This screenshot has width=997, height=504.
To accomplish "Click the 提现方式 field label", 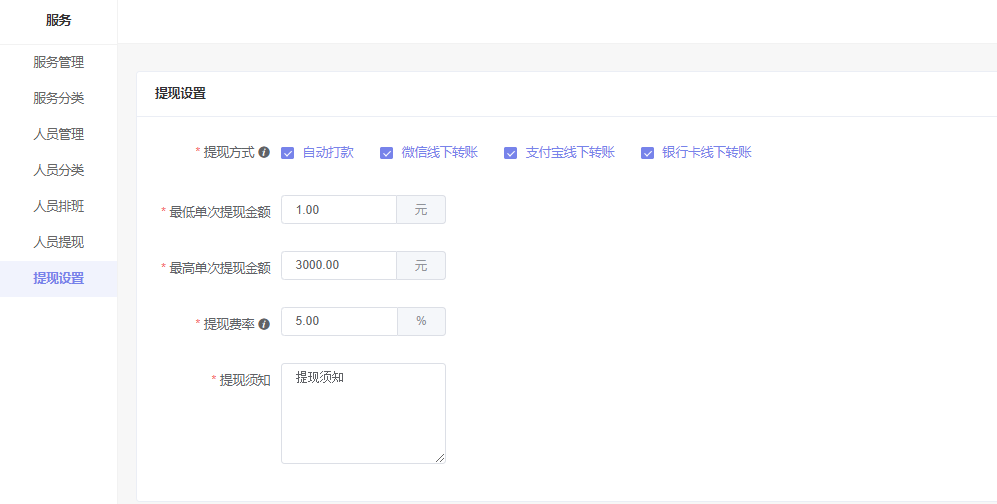I will (229, 153).
